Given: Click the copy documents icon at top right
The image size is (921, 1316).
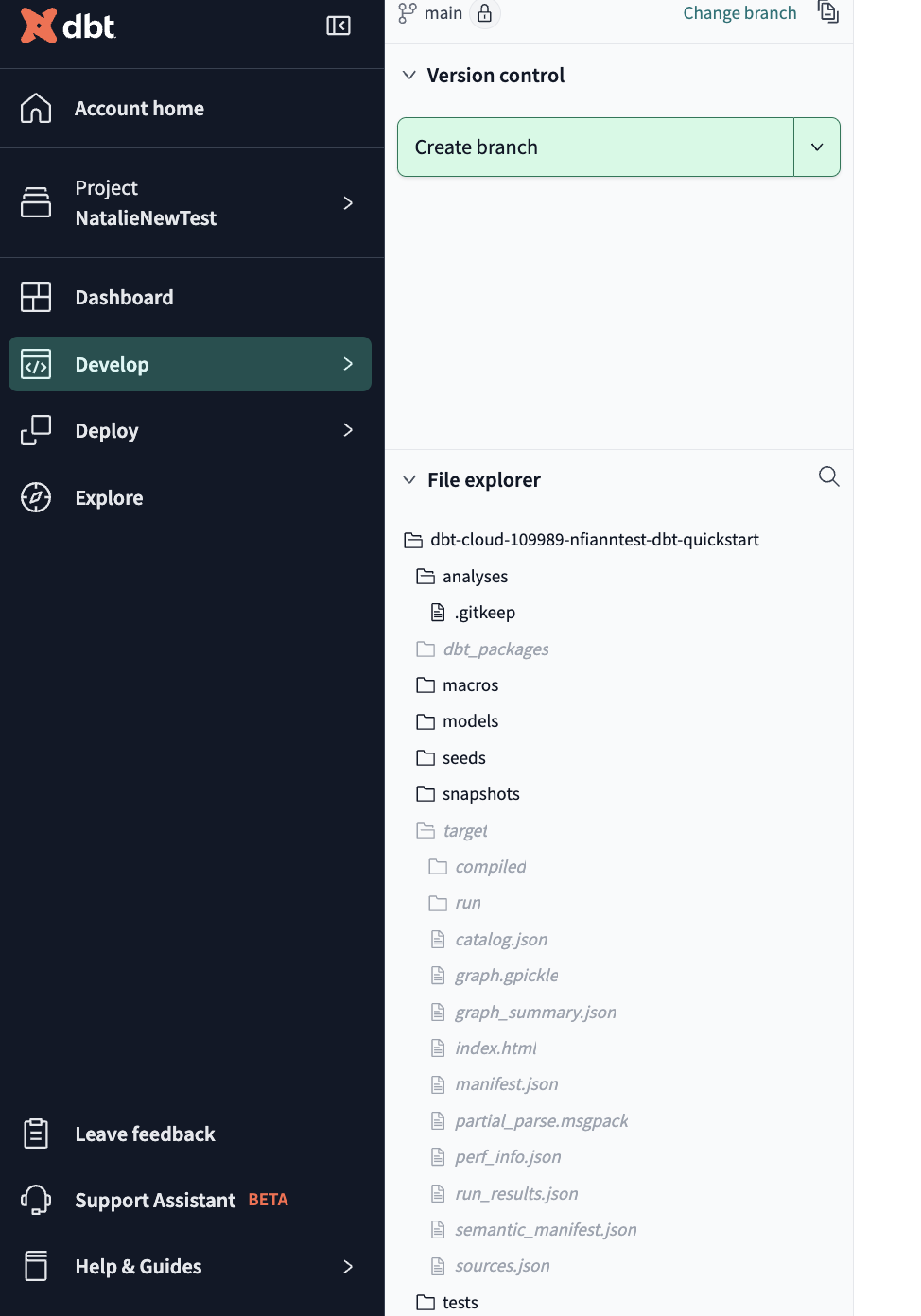Looking at the screenshot, I should pyautogui.click(x=827, y=12).
